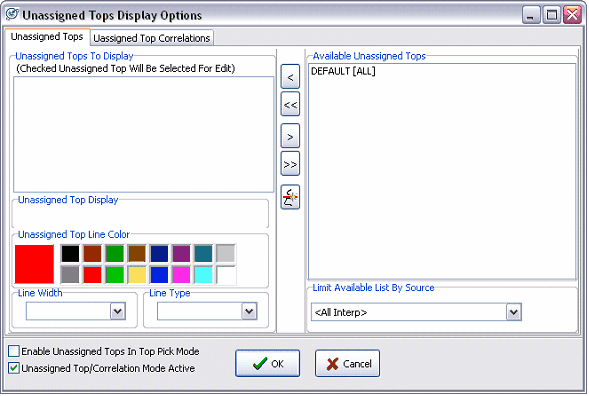Select the Unassigned Tops tab
589x396 pixels.
click(47, 37)
